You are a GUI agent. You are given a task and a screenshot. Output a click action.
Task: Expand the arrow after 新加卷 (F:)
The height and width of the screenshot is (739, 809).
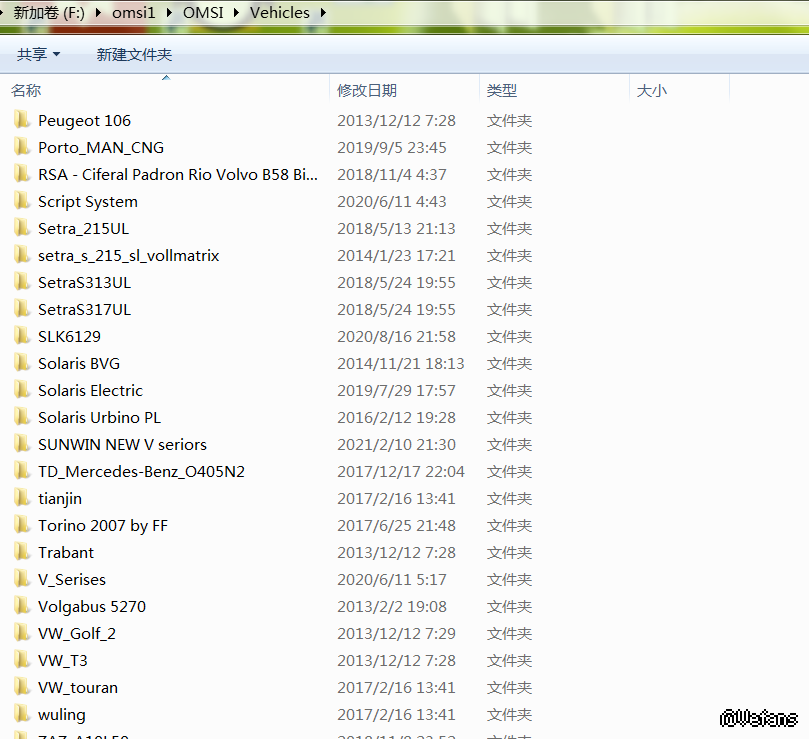pyautogui.click(x=98, y=12)
